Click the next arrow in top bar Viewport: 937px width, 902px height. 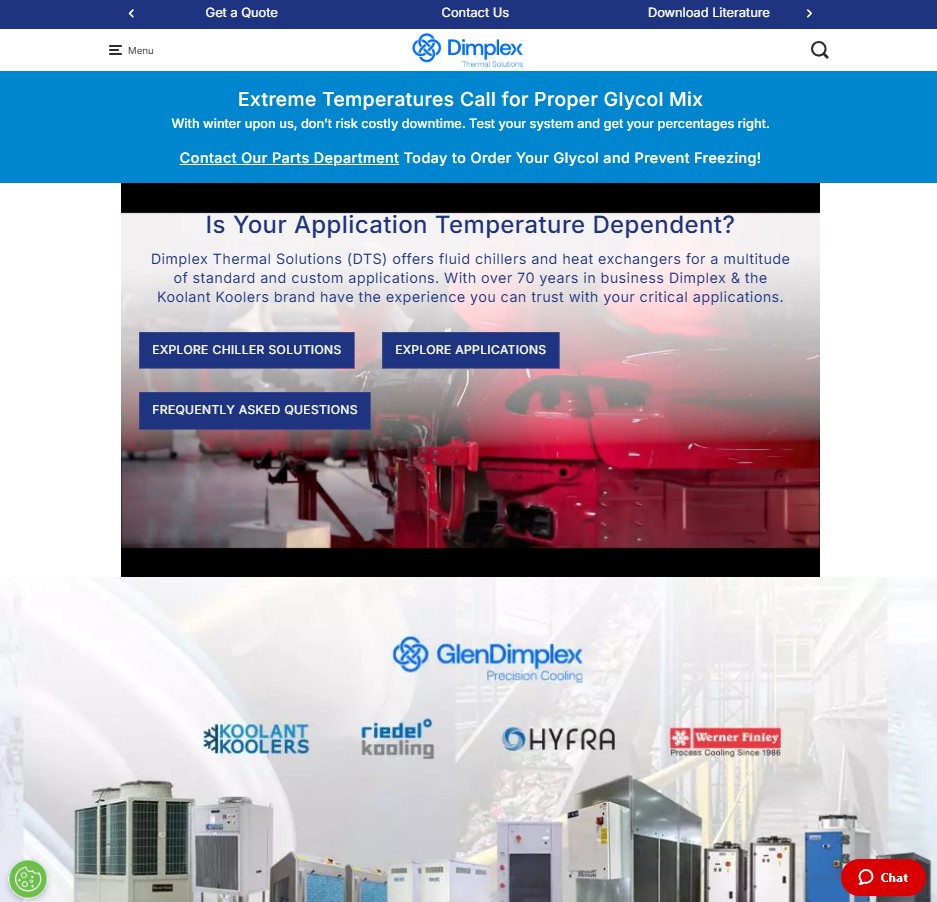coord(809,13)
